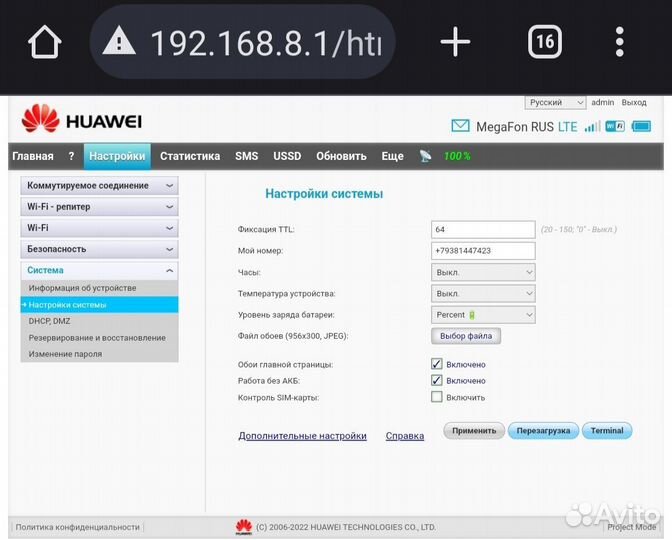672x540 pixels.
Task: Log out via Выход link
Action: (634, 102)
